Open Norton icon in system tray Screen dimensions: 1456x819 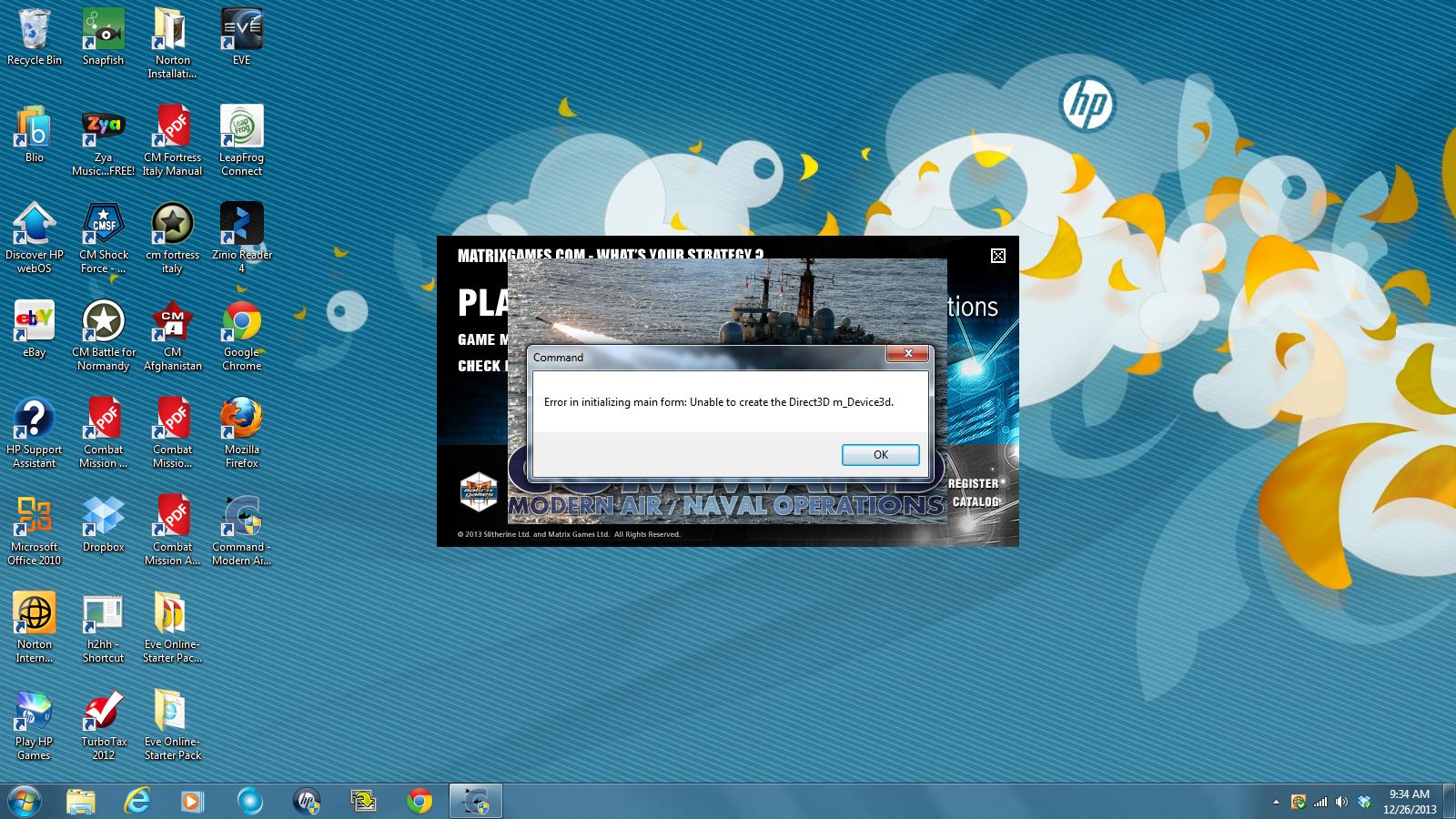(1299, 802)
